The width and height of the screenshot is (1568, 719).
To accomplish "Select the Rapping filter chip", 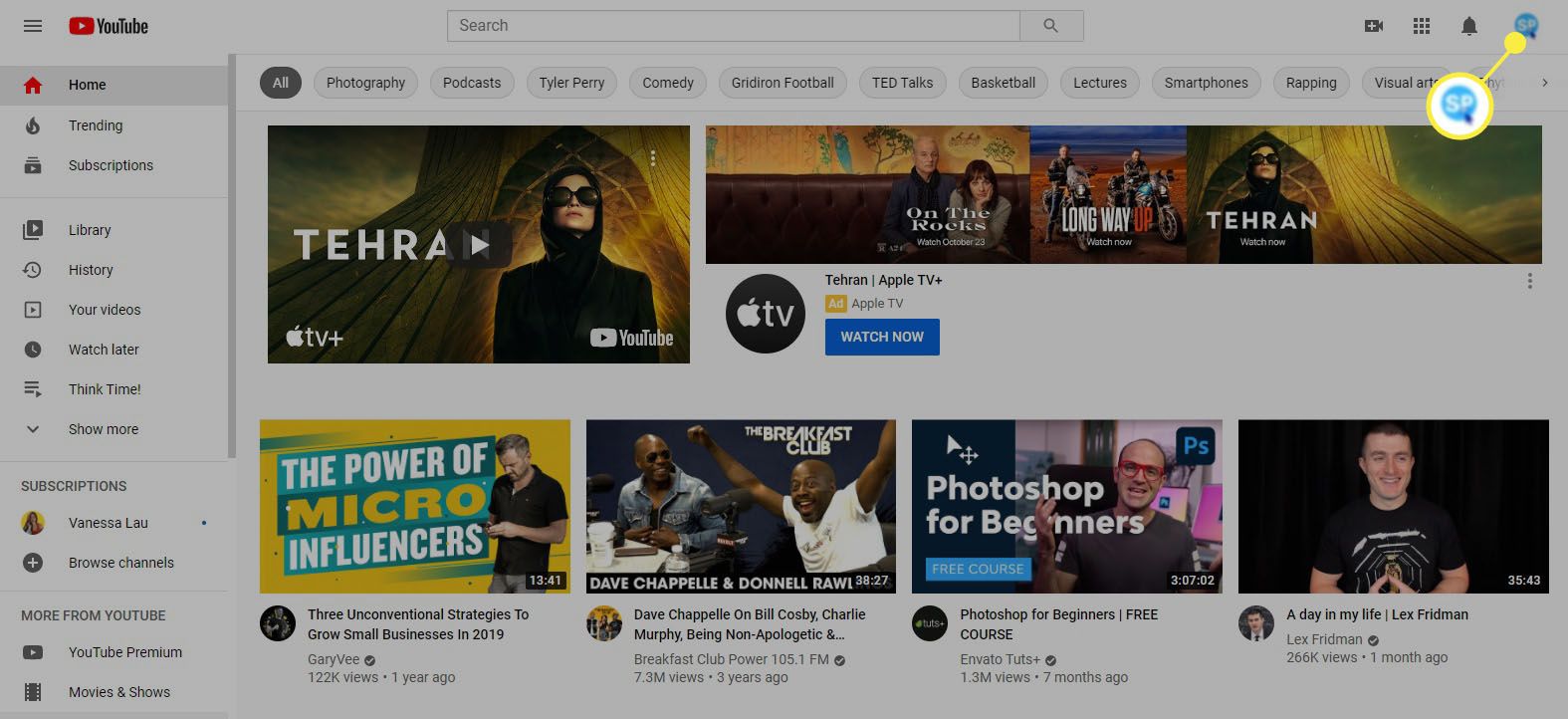I will pyautogui.click(x=1311, y=83).
